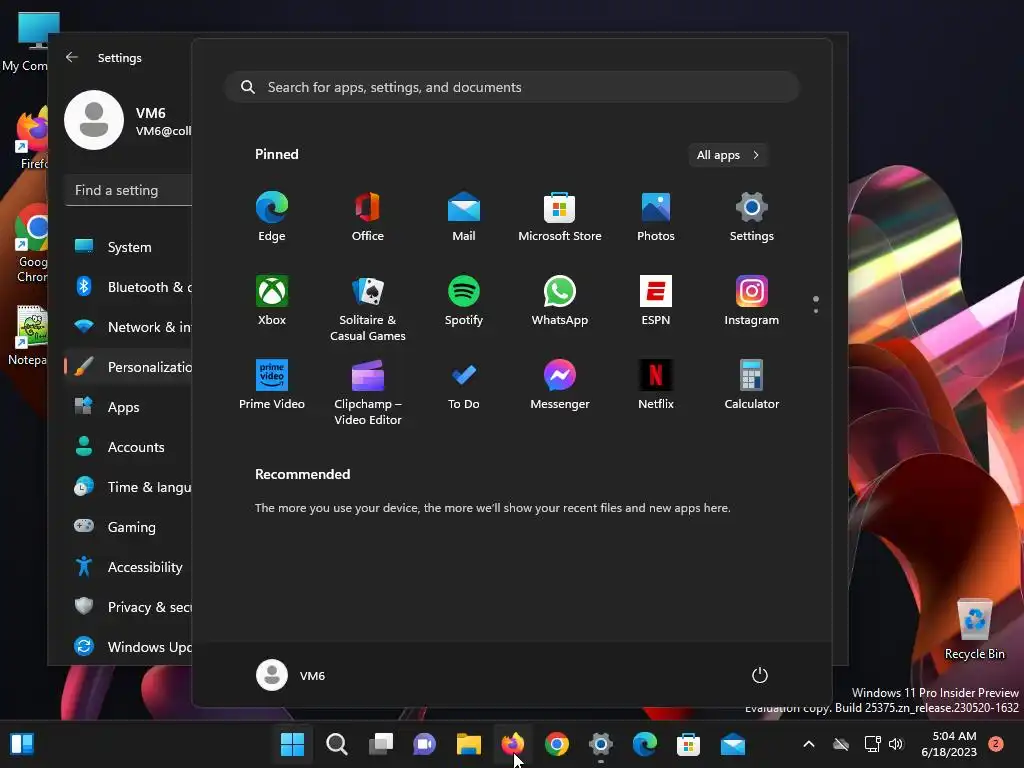Launch Netflix from the Start menu
Viewport: 1024px width, 768px height.
click(x=656, y=385)
